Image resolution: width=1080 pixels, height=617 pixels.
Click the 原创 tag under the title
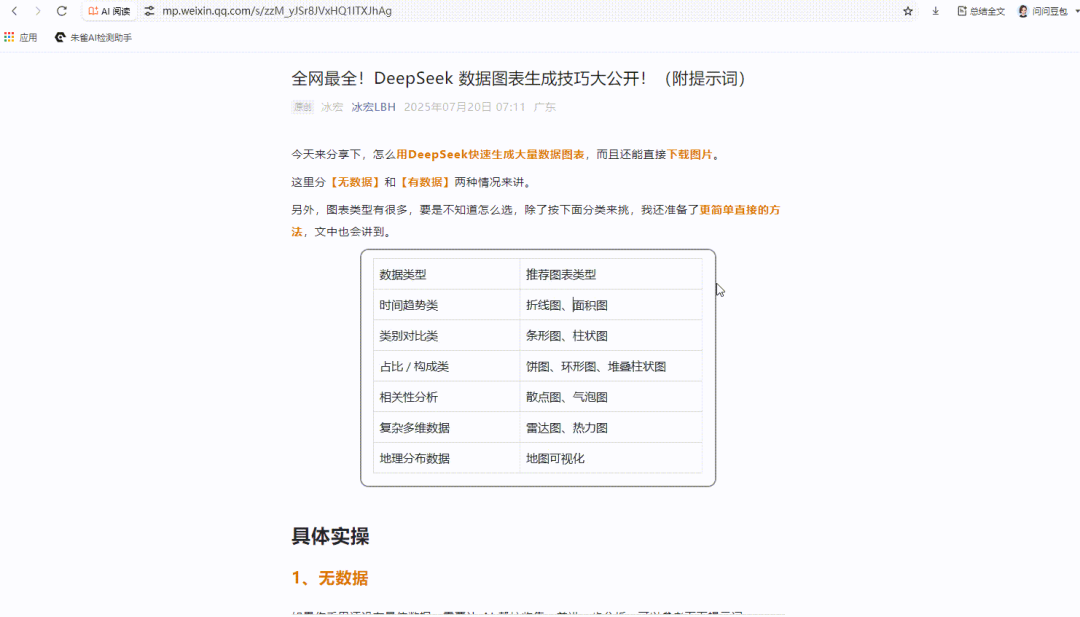pyautogui.click(x=303, y=107)
